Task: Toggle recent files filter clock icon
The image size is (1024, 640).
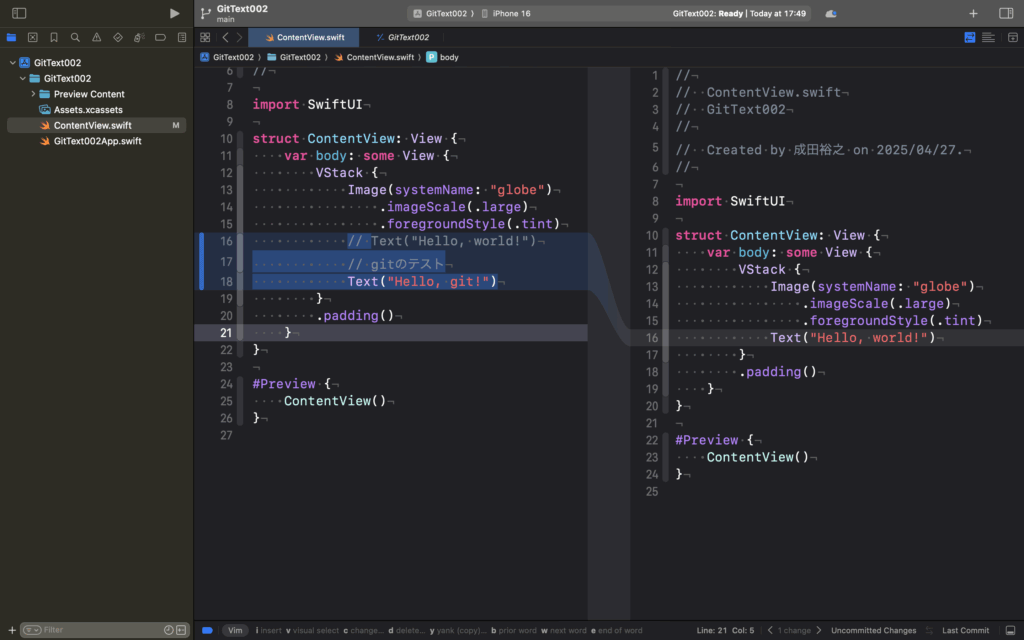Action: 168,630
